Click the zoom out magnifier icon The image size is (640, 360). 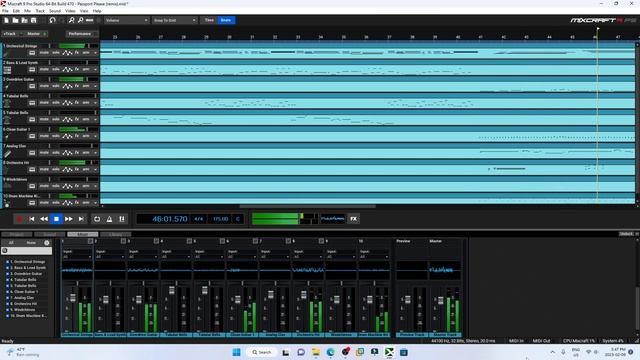pos(80,20)
